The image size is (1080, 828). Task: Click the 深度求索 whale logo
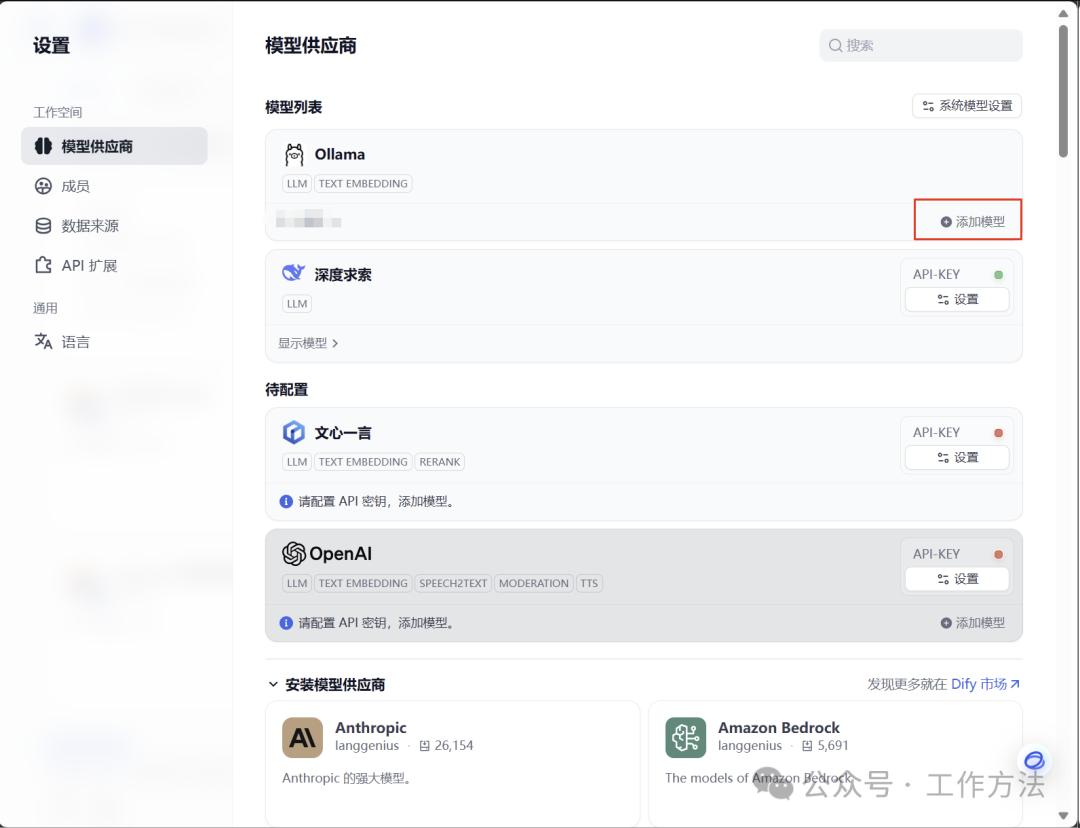(293, 273)
